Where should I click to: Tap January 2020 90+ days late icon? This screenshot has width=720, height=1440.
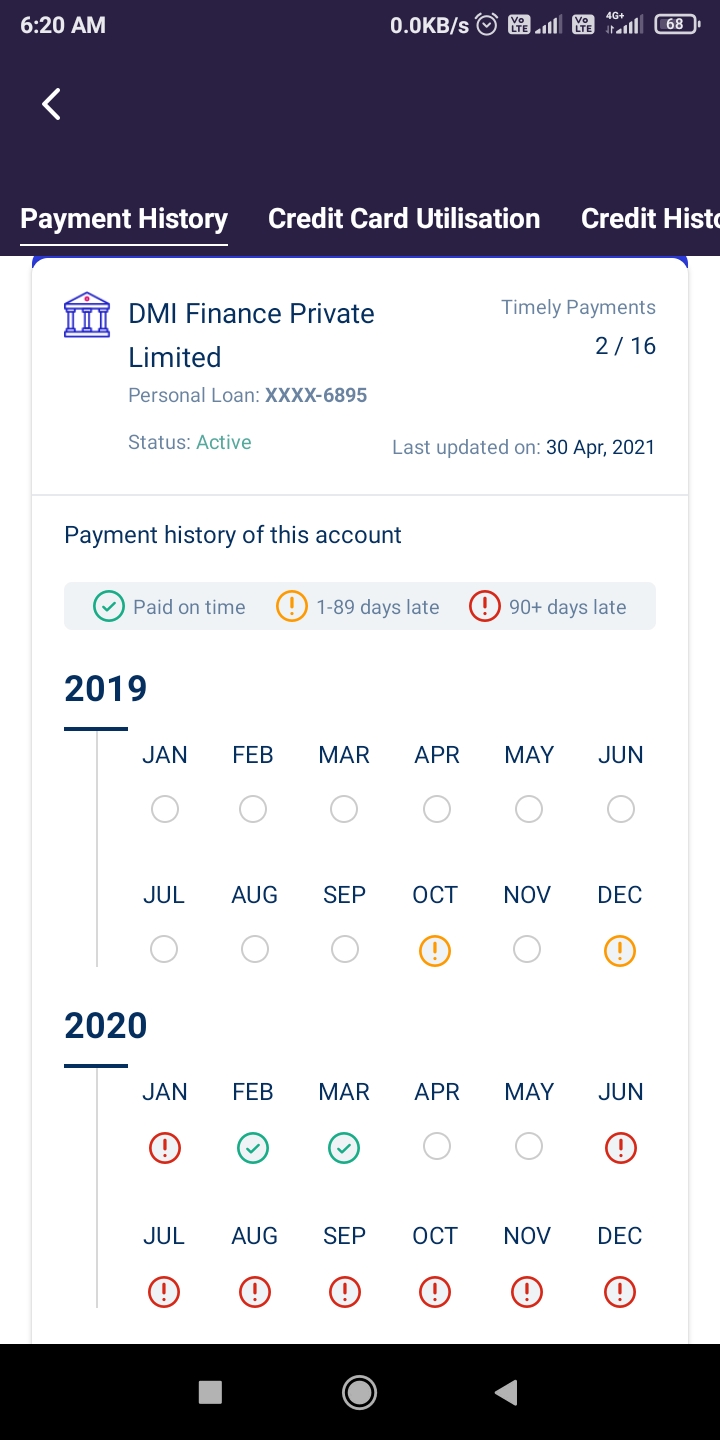click(x=165, y=1149)
